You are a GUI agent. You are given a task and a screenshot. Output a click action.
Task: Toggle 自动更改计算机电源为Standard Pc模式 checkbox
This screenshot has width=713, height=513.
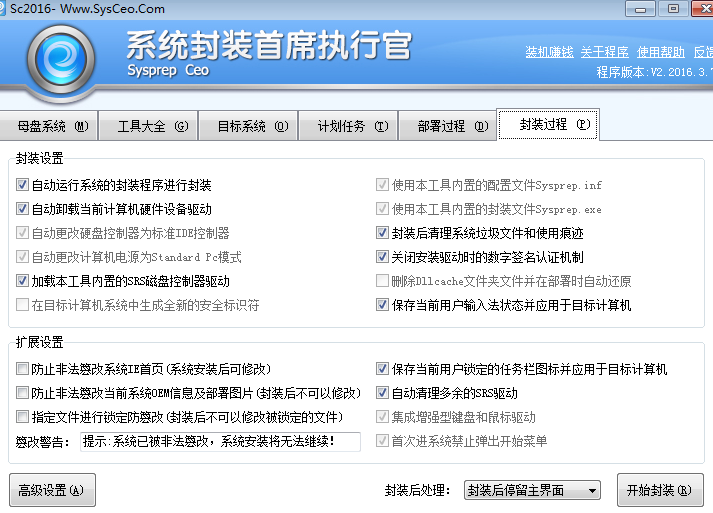22,257
